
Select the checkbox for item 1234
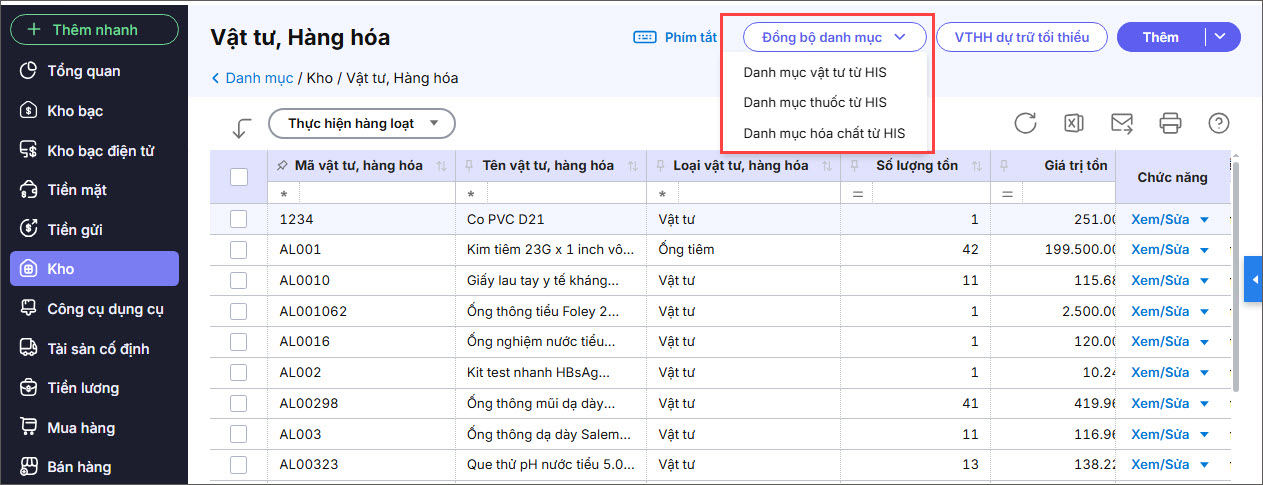[x=238, y=219]
